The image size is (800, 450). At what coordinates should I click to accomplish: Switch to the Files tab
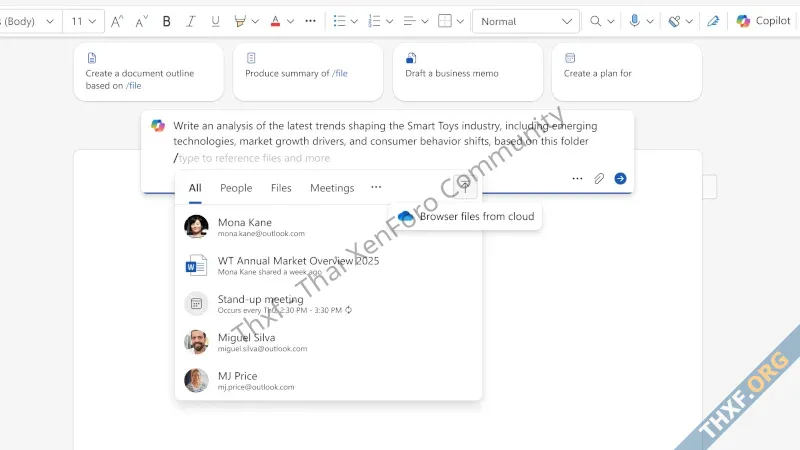281,188
